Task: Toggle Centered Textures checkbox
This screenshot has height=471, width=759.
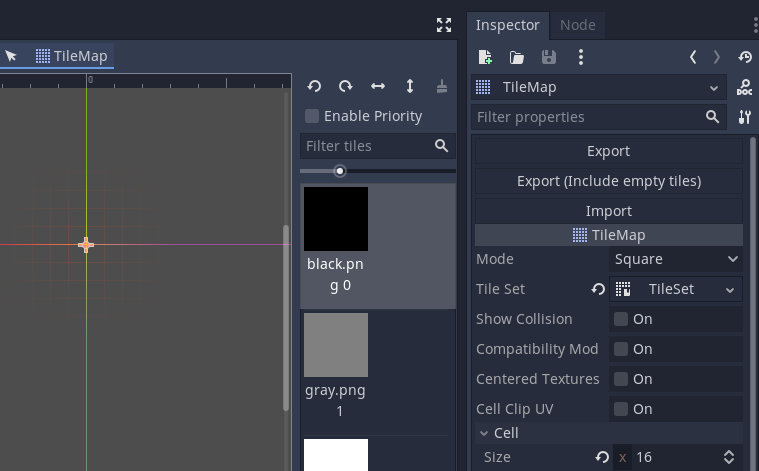Action: (x=621, y=379)
